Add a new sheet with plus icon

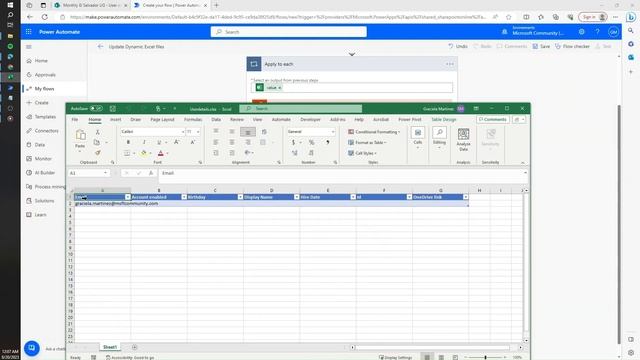(134, 347)
